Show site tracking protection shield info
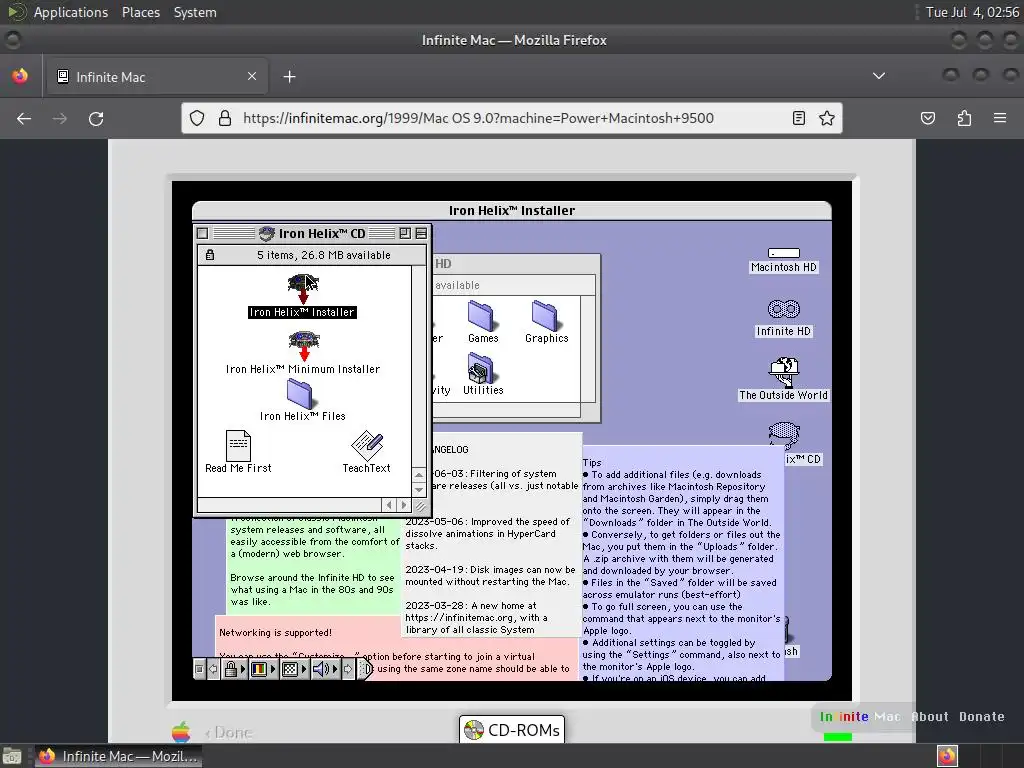Image resolution: width=1024 pixels, height=768 pixels. pyautogui.click(x=197, y=118)
